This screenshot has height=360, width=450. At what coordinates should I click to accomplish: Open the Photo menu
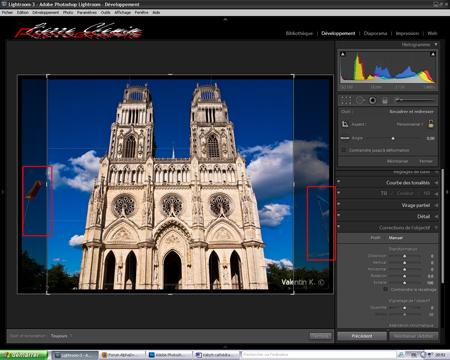68,12
